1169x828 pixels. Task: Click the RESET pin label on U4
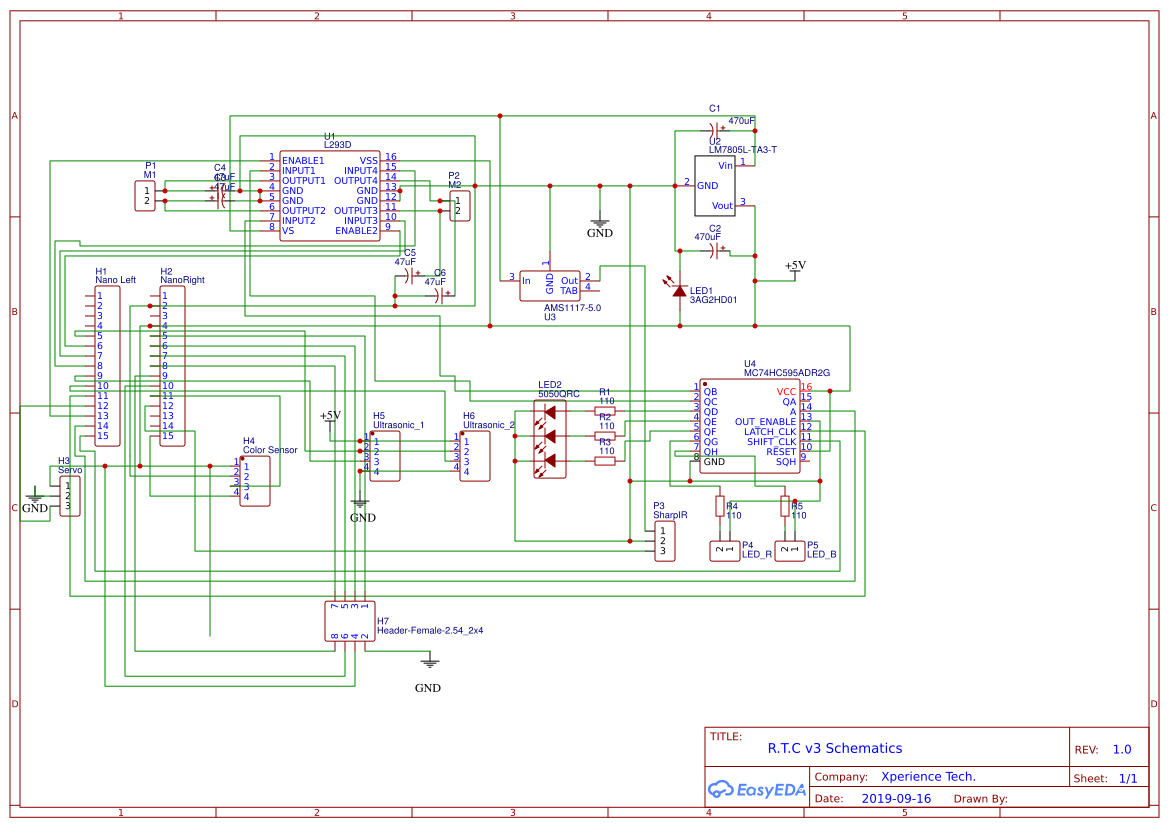point(781,452)
